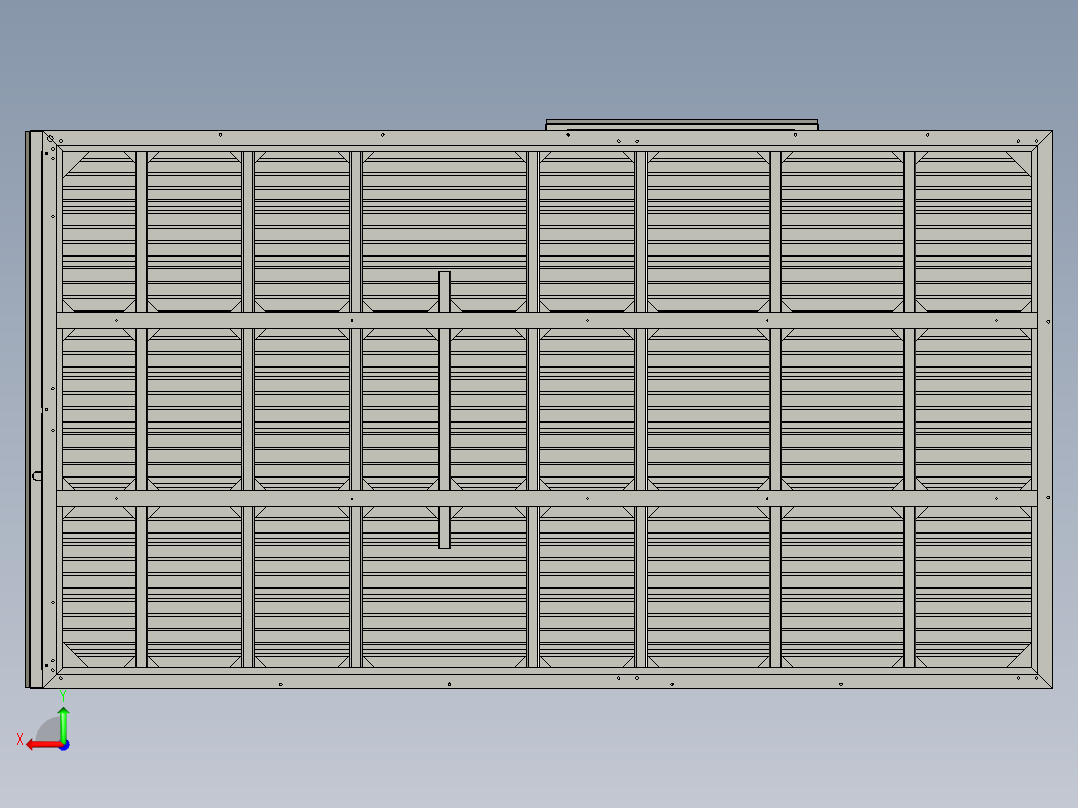Viewport: 1078px width, 808px height.
Task: Select the narrow strip on far left side
Action: point(35,410)
